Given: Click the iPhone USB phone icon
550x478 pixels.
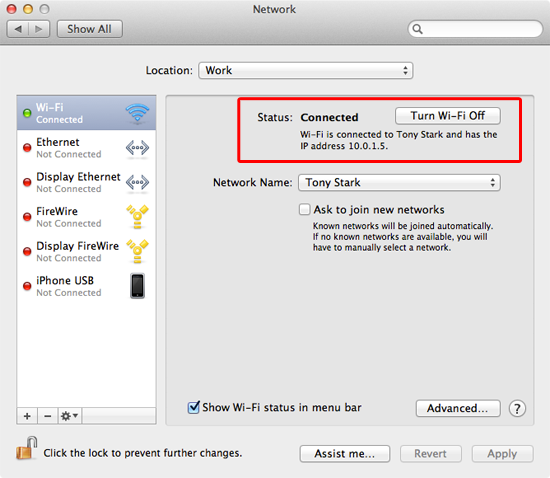Looking at the screenshot, I should (137, 286).
